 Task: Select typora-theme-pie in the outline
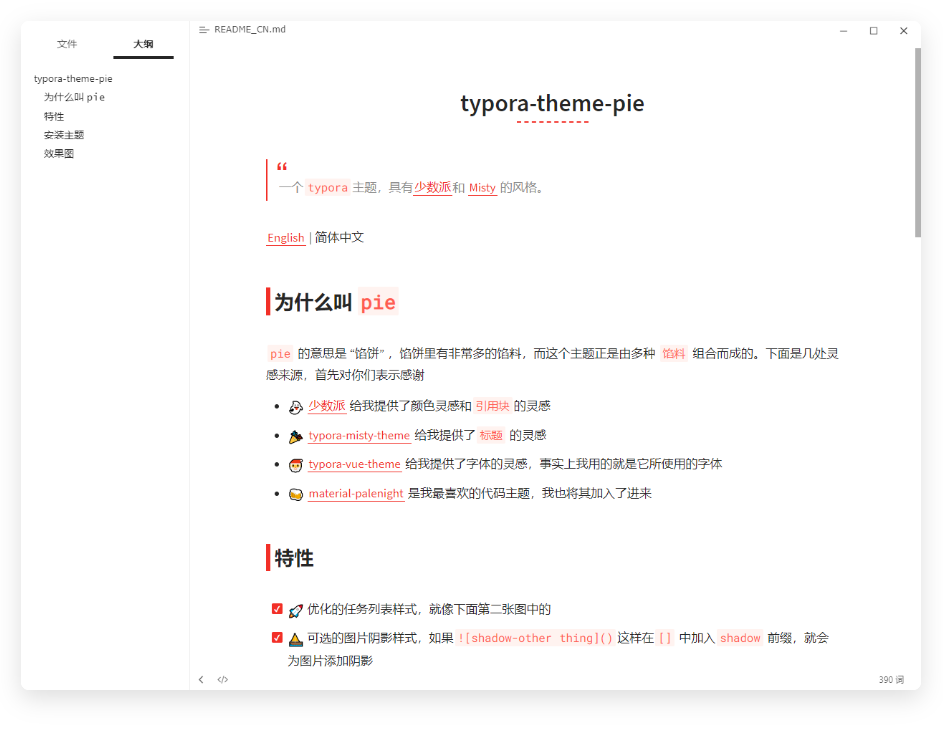pos(73,79)
